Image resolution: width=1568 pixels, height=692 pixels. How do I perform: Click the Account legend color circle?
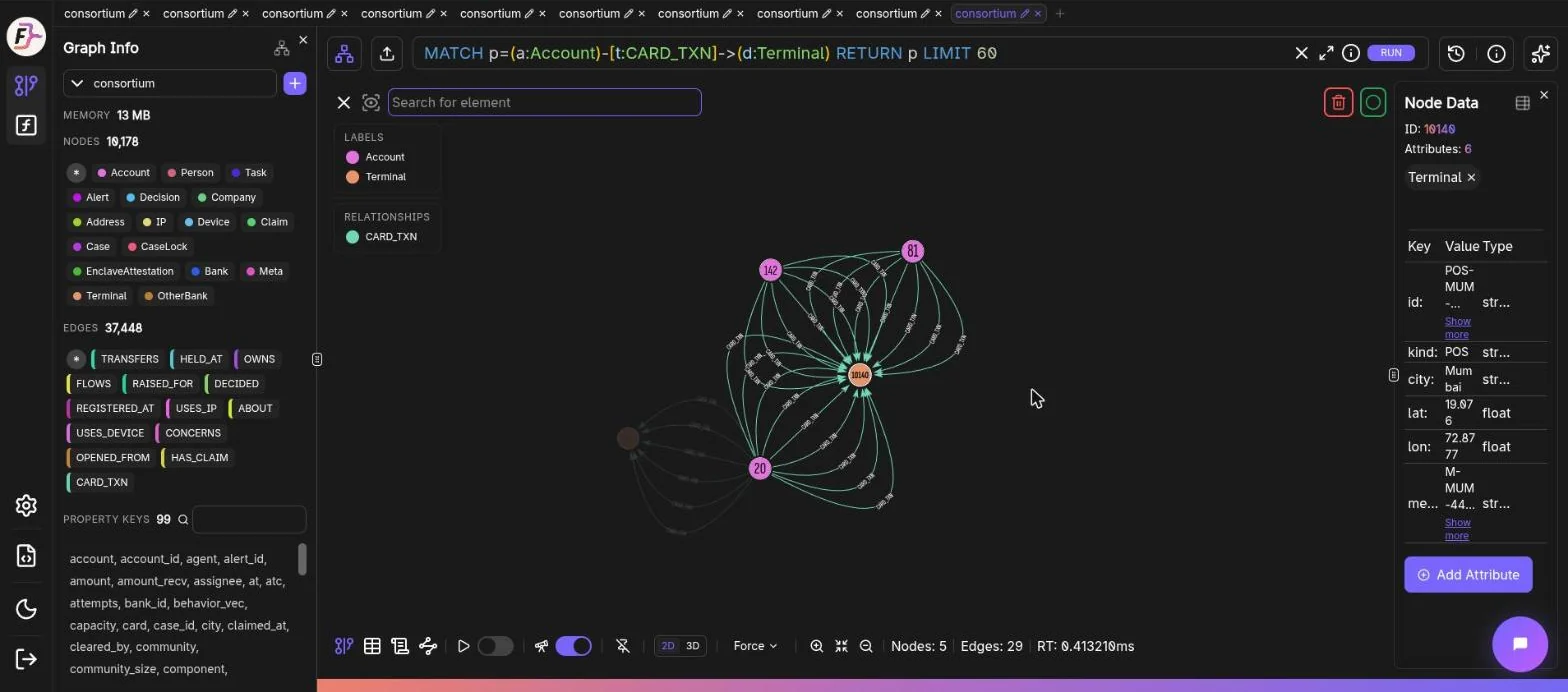tap(352, 157)
